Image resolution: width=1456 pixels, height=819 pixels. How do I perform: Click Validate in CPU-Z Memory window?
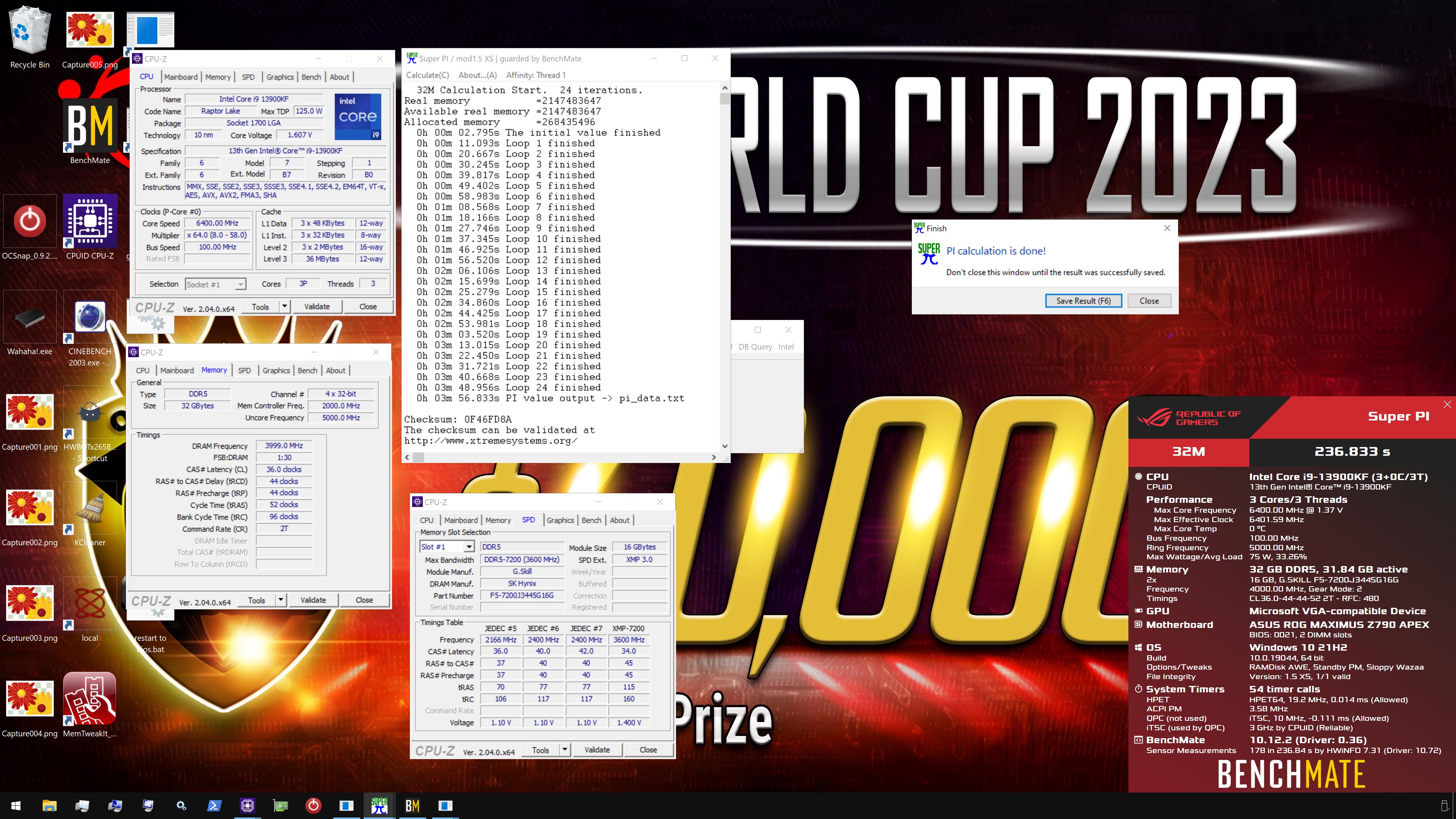(x=312, y=600)
